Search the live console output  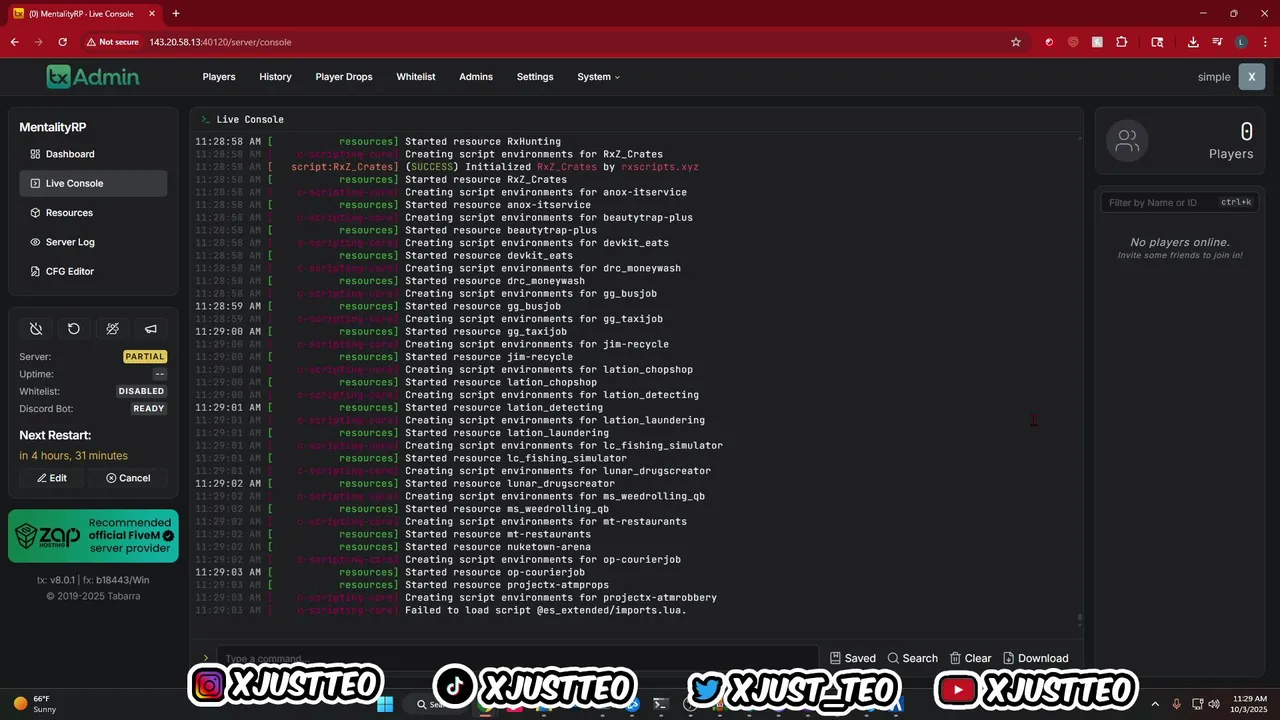[x=912, y=658]
